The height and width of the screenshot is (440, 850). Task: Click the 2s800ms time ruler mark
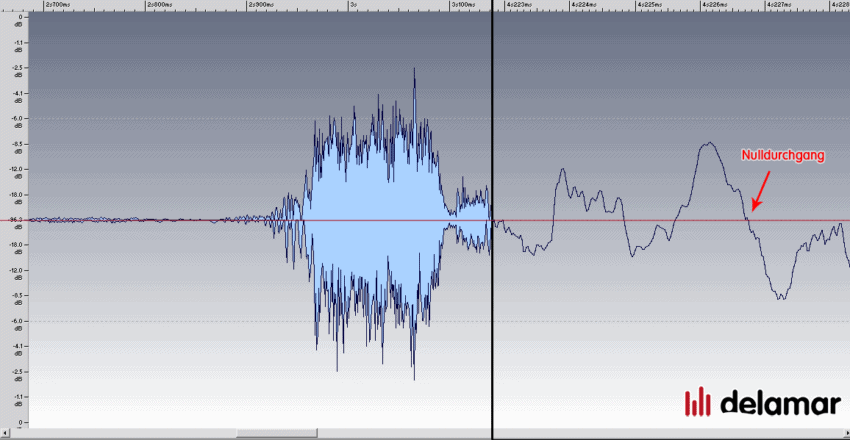161,5
